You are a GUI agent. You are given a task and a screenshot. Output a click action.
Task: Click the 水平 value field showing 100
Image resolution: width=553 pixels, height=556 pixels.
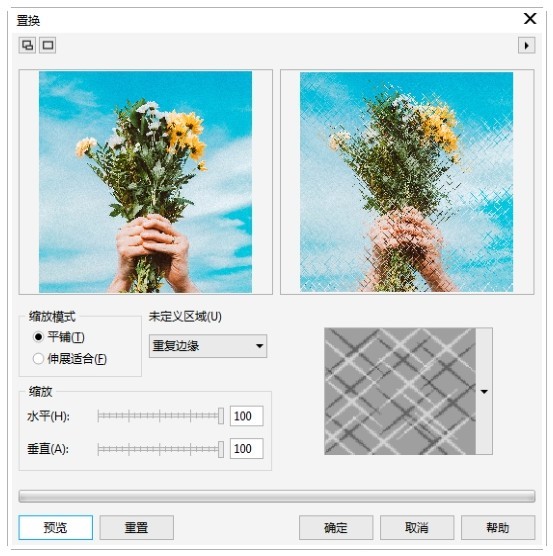[246, 416]
